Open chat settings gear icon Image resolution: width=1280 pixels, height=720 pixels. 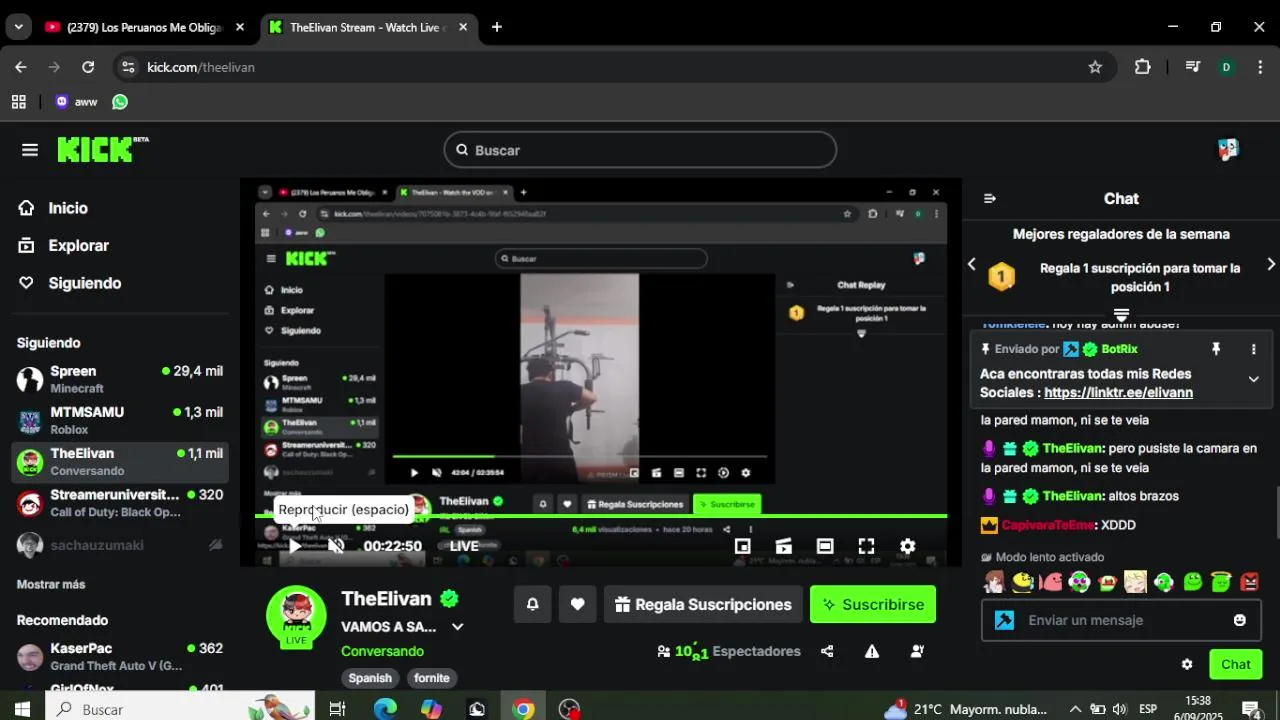(1187, 664)
